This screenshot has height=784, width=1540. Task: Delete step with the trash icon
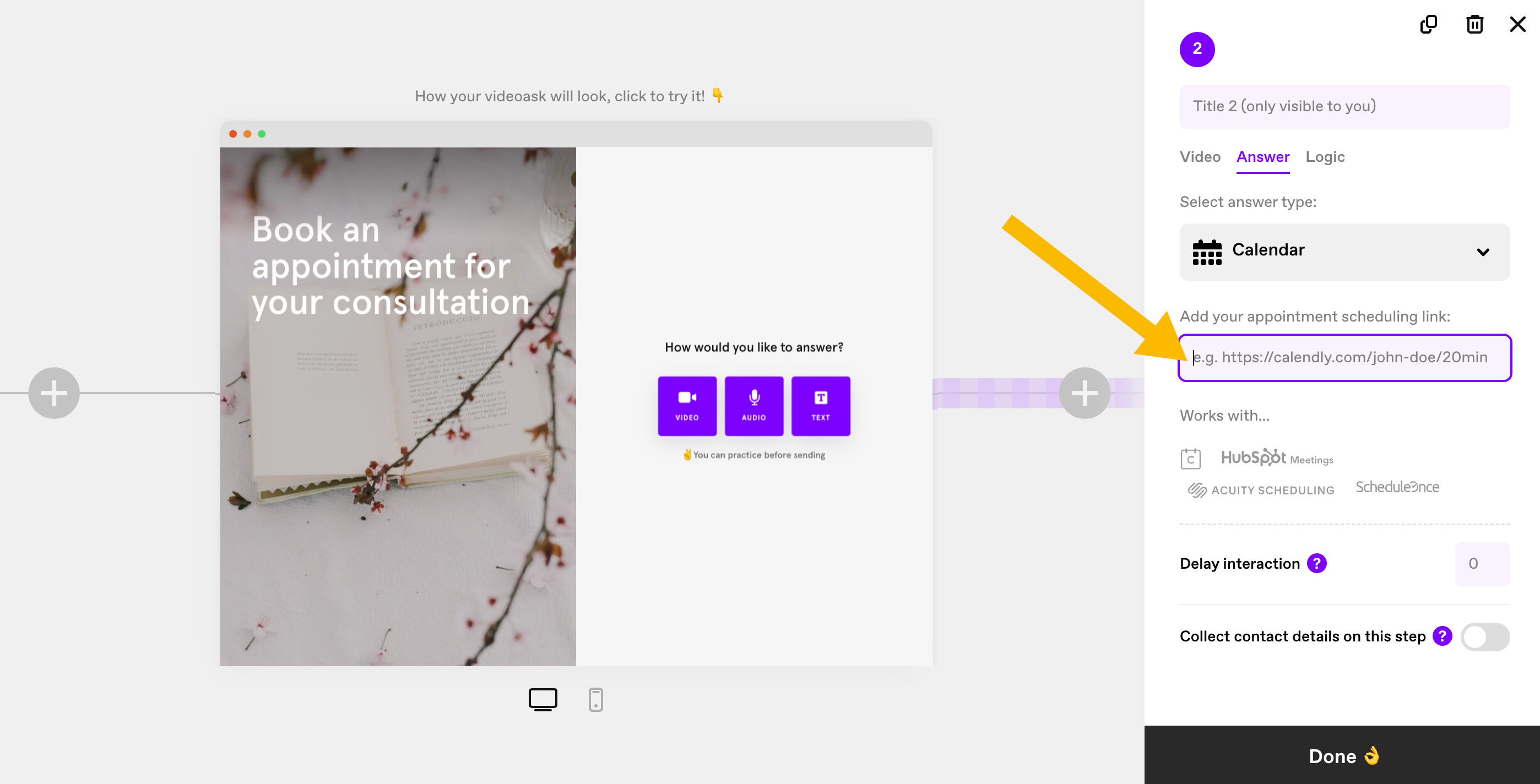click(x=1474, y=24)
